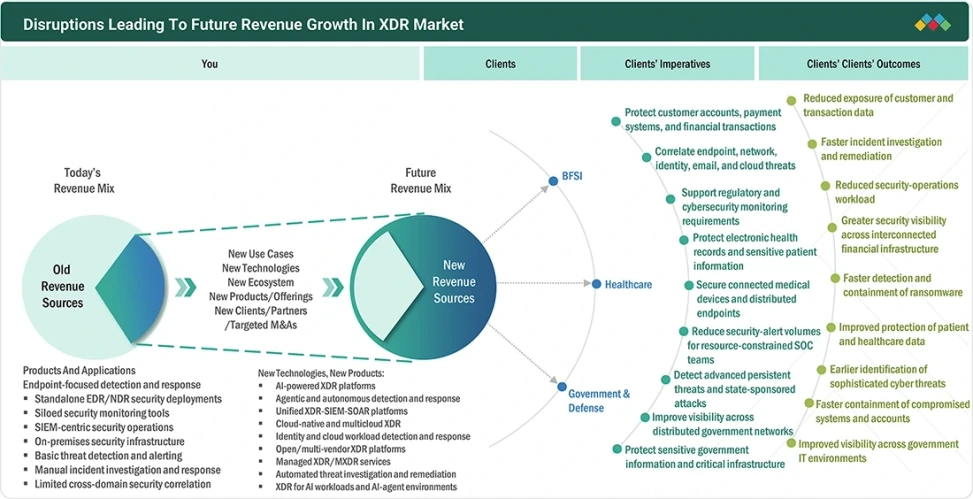Click teal dot beside 'Protect electronic health records'
Screen dimensions: 973x499
pyautogui.click(x=683, y=240)
